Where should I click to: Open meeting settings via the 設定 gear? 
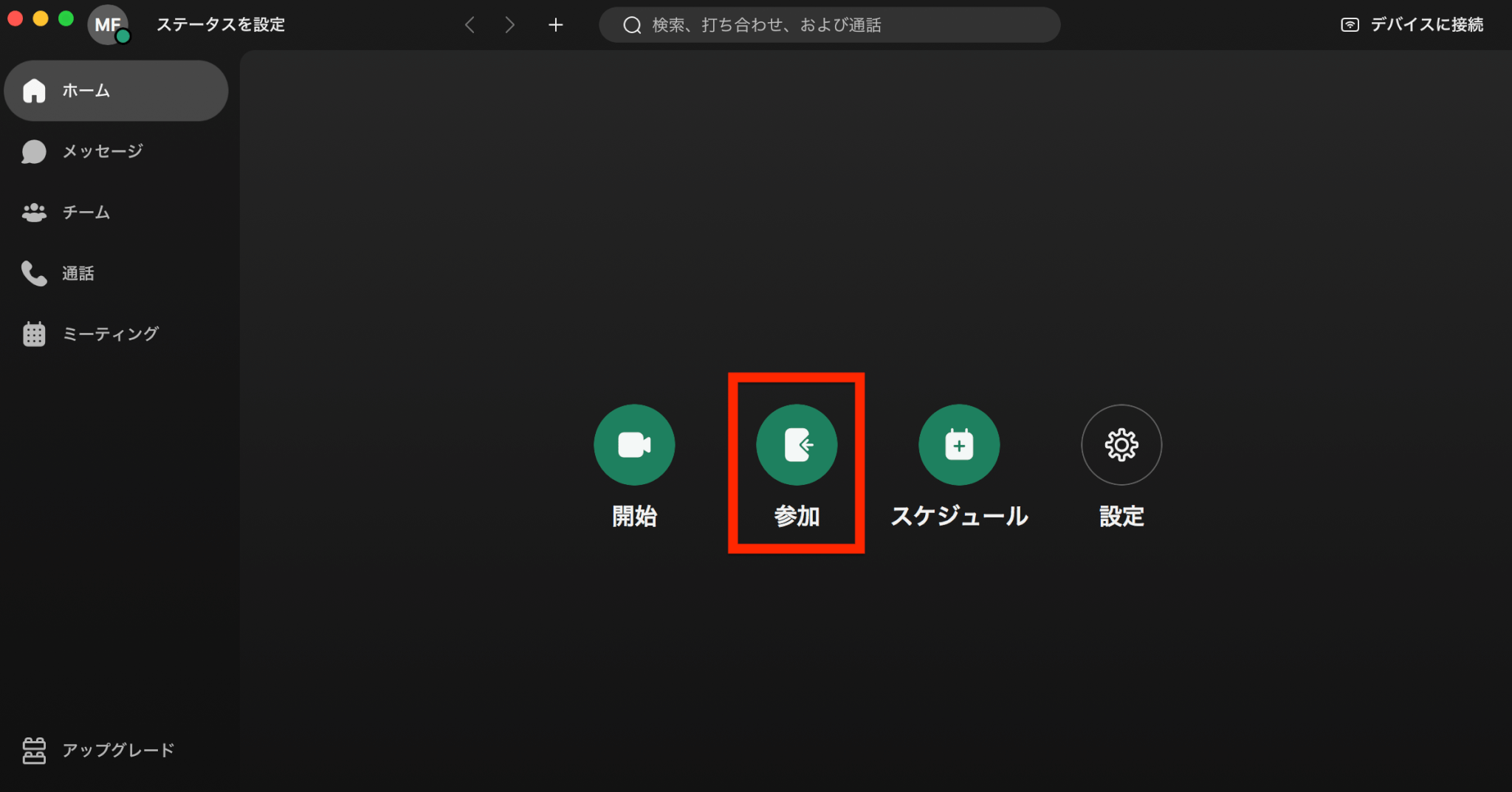click(1121, 444)
